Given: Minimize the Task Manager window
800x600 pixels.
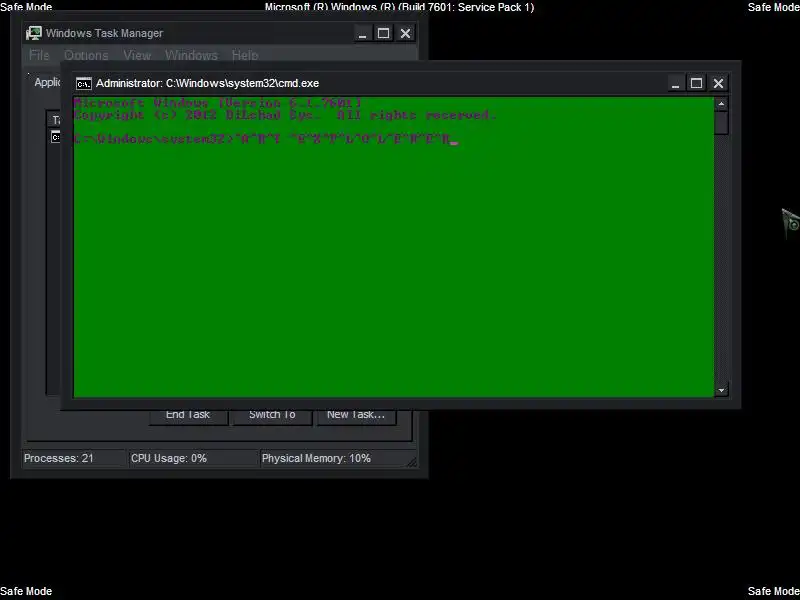Looking at the screenshot, I should tap(362, 34).
